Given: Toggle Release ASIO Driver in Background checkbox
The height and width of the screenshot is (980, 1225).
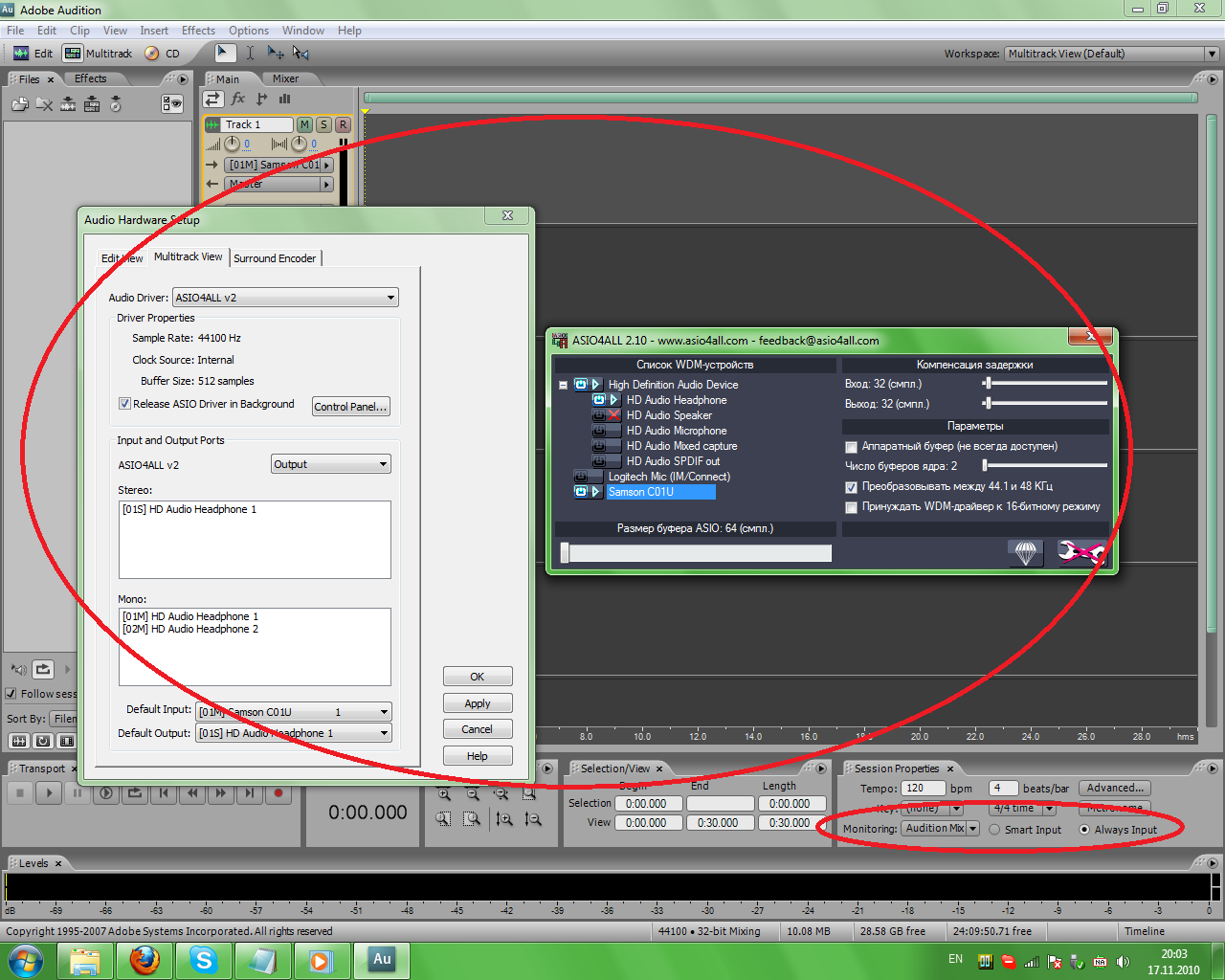Looking at the screenshot, I should (x=124, y=404).
